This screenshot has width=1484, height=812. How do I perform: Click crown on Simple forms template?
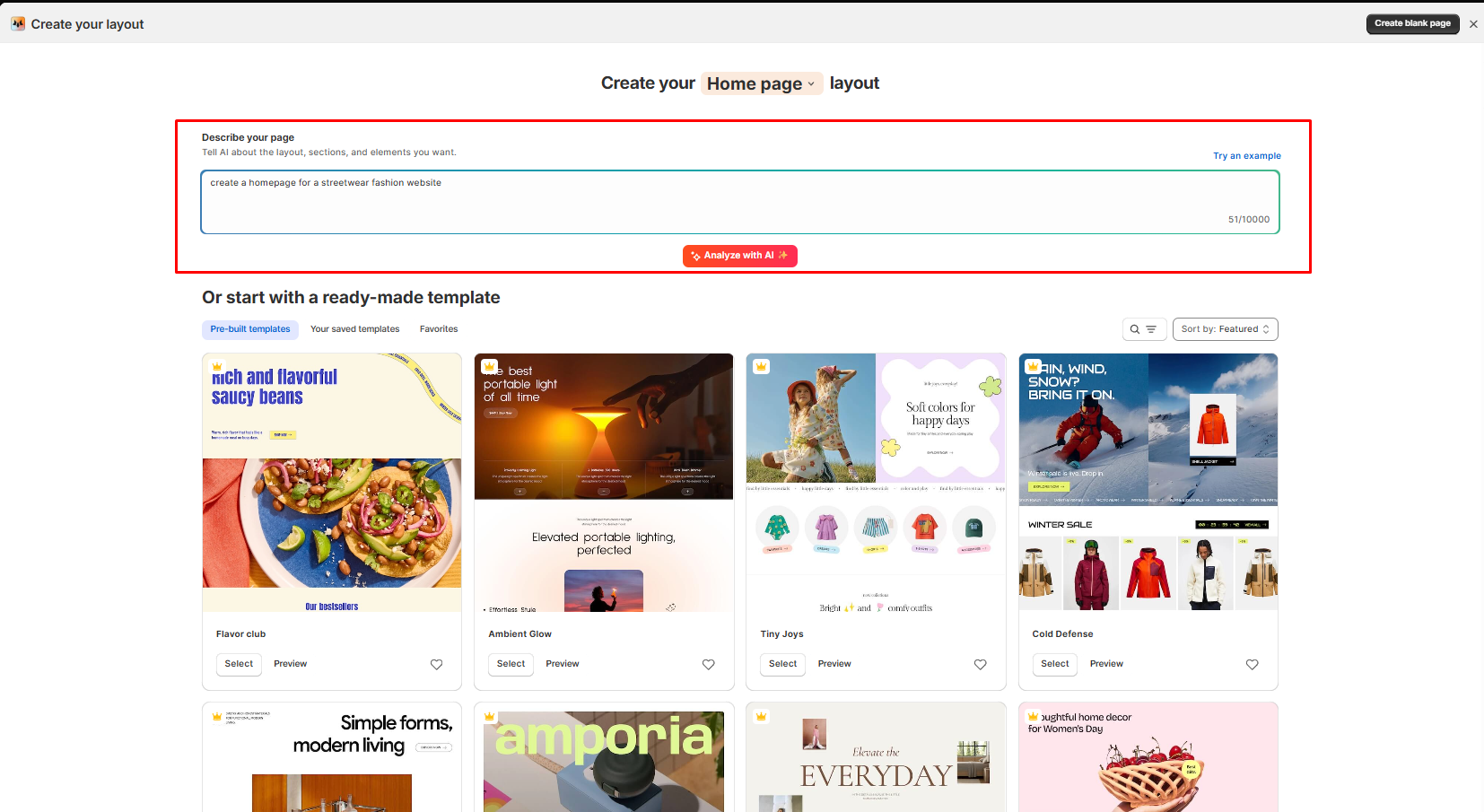pos(217,717)
